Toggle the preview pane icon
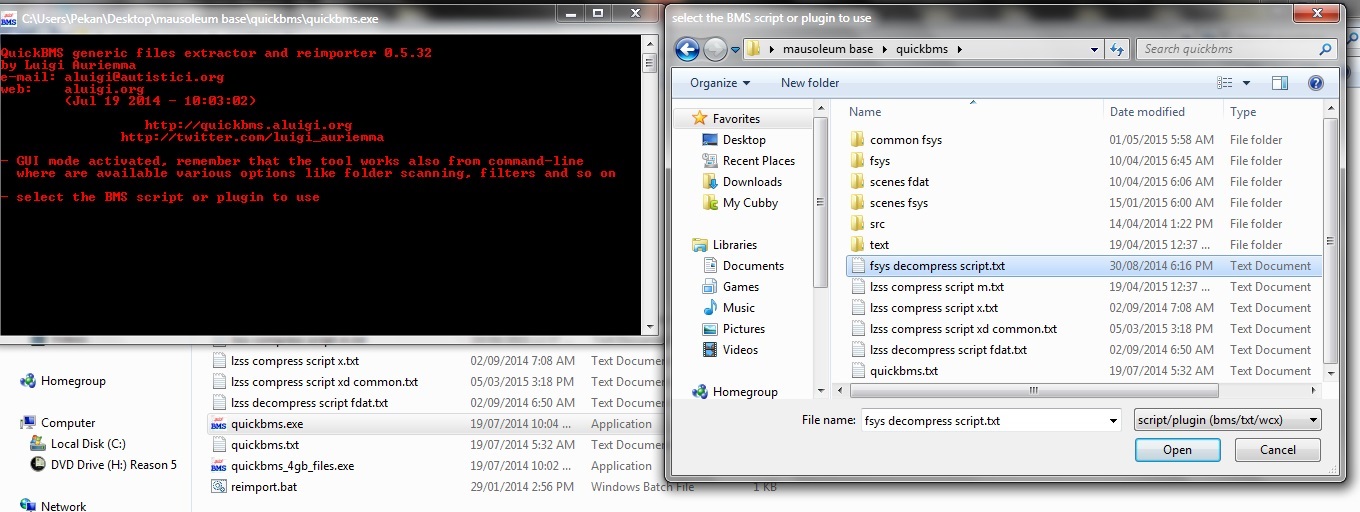Image resolution: width=1360 pixels, height=512 pixels. coord(1280,83)
